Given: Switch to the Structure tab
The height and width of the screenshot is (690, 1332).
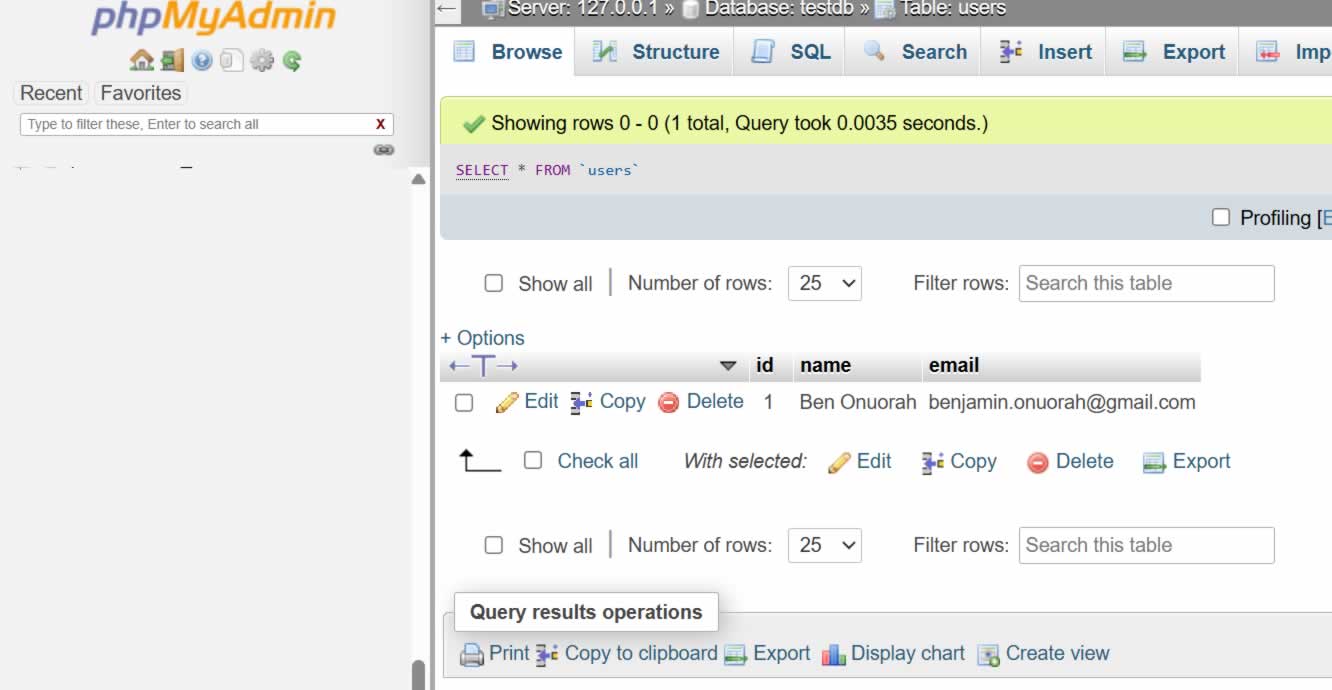Looking at the screenshot, I should 656,52.
